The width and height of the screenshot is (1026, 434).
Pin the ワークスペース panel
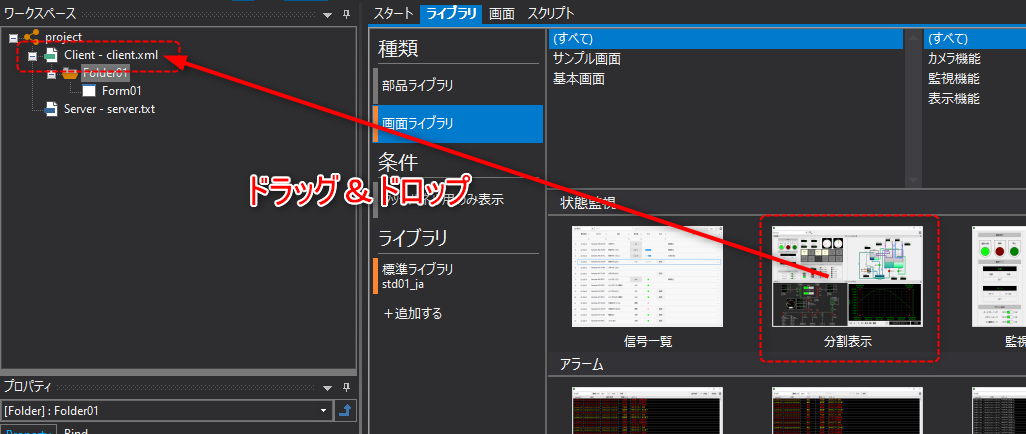[x=346, y=14]
